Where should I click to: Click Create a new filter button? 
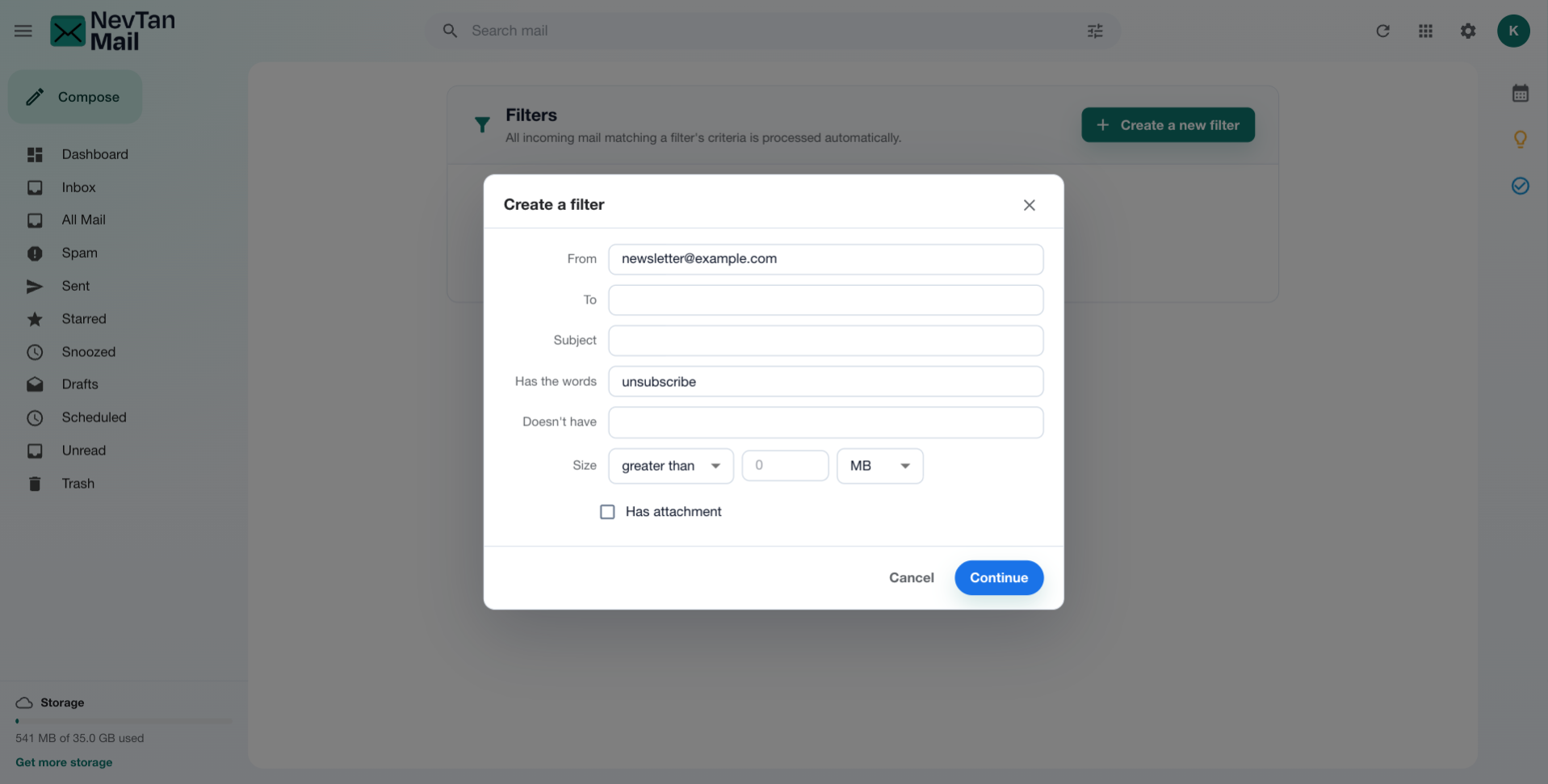(x=1168, y=125)
